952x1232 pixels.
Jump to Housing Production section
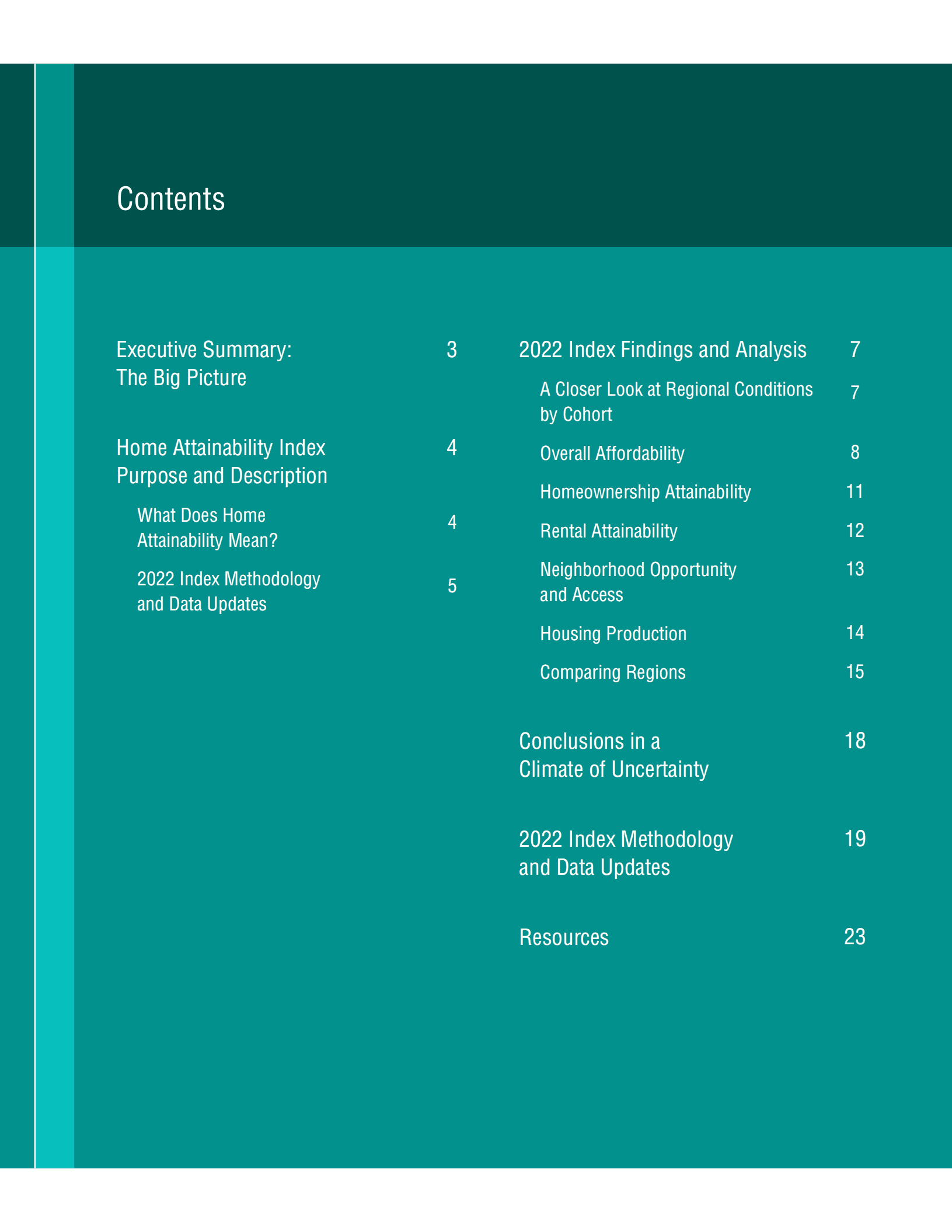tap(613, 634)
